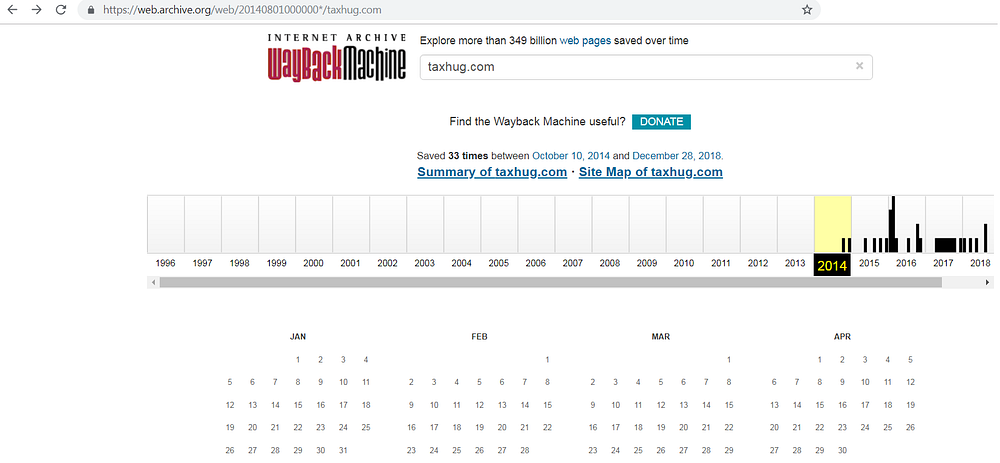Image resolution: width=1000 pixels, height=463 pixels.
Task: Open Site Map of taxhug.com link
Action: tap(651, 172)
